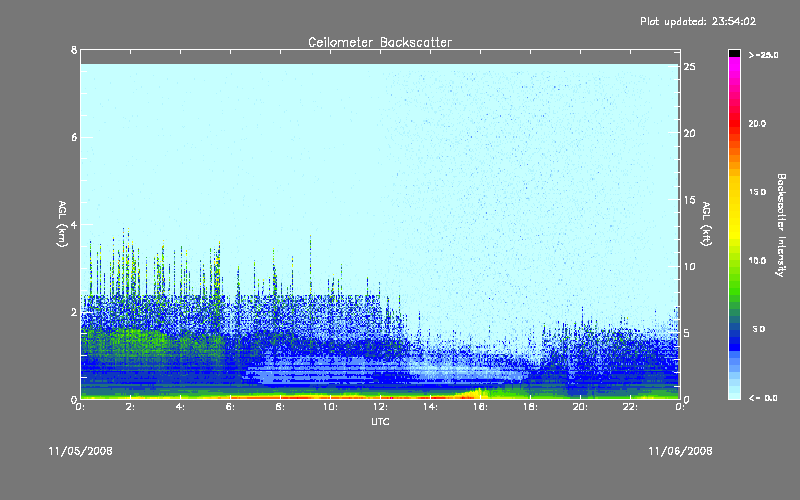Click the '12:' UTC hour tick
This screenshot has width=800, height=500.
coord(380,407)
